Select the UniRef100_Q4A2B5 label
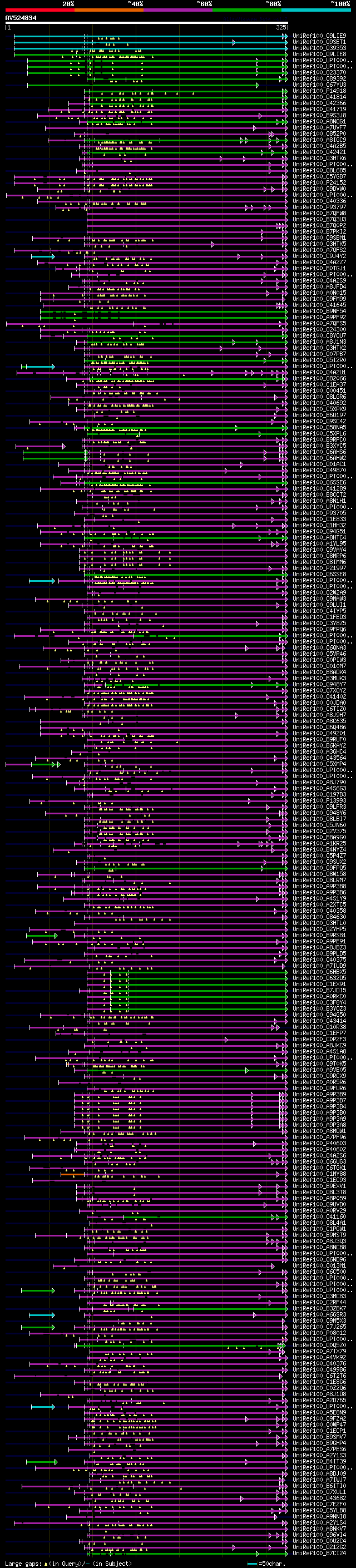Viewport: 356px width, 1568px height. point(319,146)
